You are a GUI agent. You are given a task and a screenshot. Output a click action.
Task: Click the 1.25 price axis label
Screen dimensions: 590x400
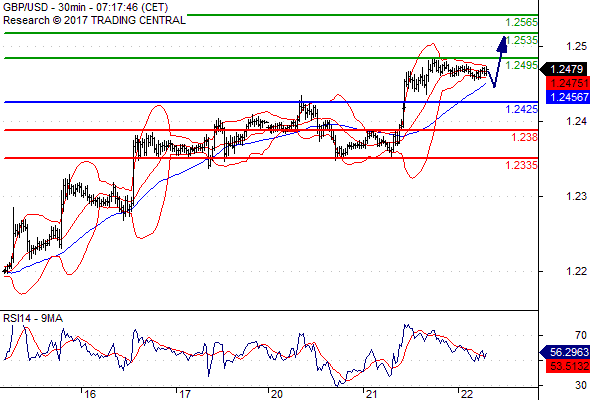pos(576,46)
